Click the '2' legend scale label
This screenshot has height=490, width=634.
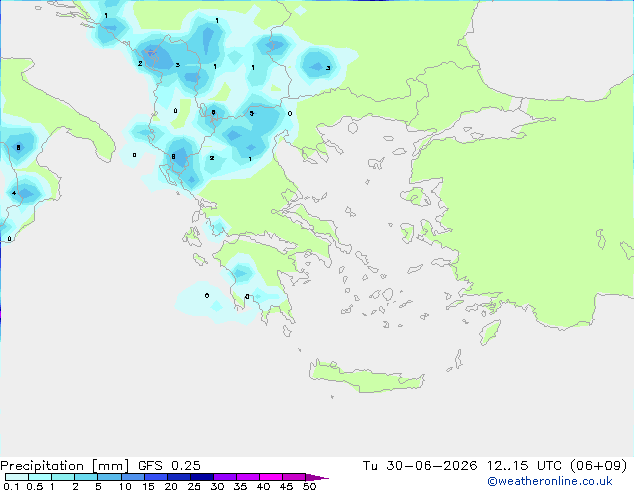(x=75, y=486)
